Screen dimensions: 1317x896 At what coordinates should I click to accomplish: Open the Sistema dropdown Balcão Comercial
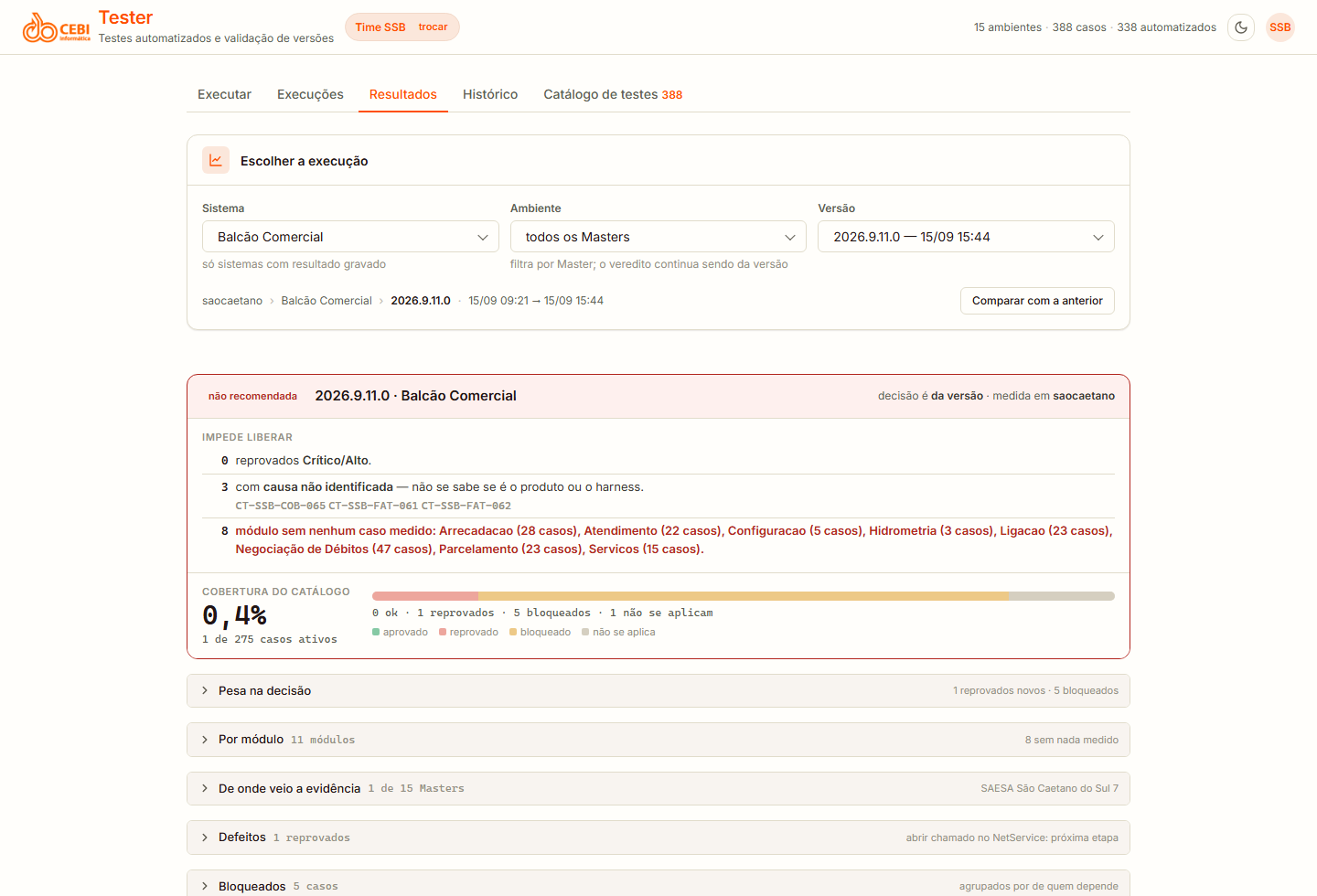(x=350, y=237)
